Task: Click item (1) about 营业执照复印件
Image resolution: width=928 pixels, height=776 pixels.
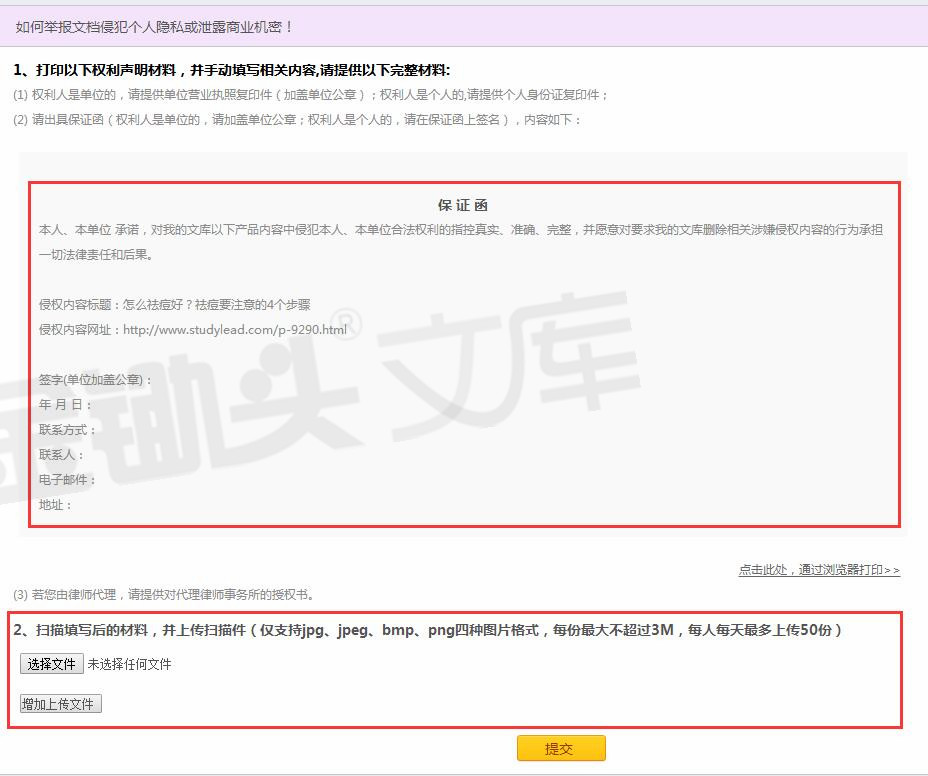Action: (x=310, y=95)
